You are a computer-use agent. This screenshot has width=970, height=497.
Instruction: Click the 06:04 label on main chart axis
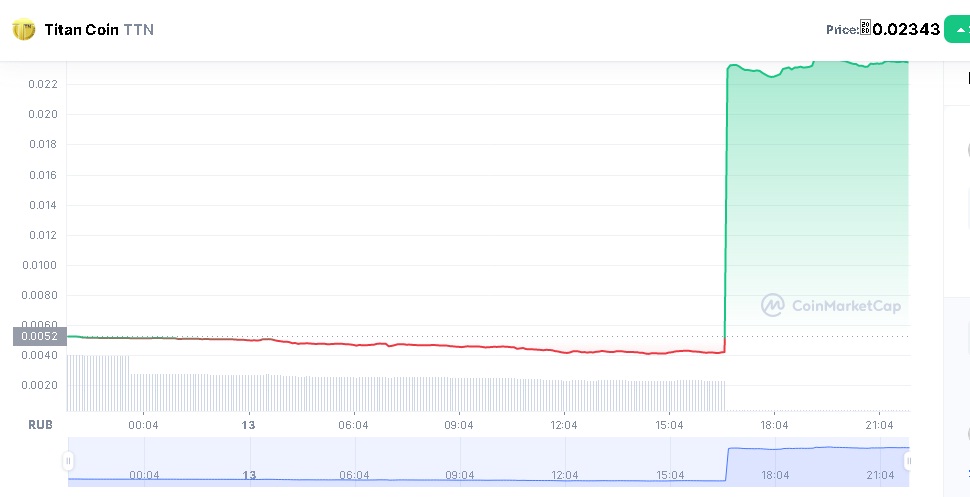pyautogui.click(x=353, y=425)
